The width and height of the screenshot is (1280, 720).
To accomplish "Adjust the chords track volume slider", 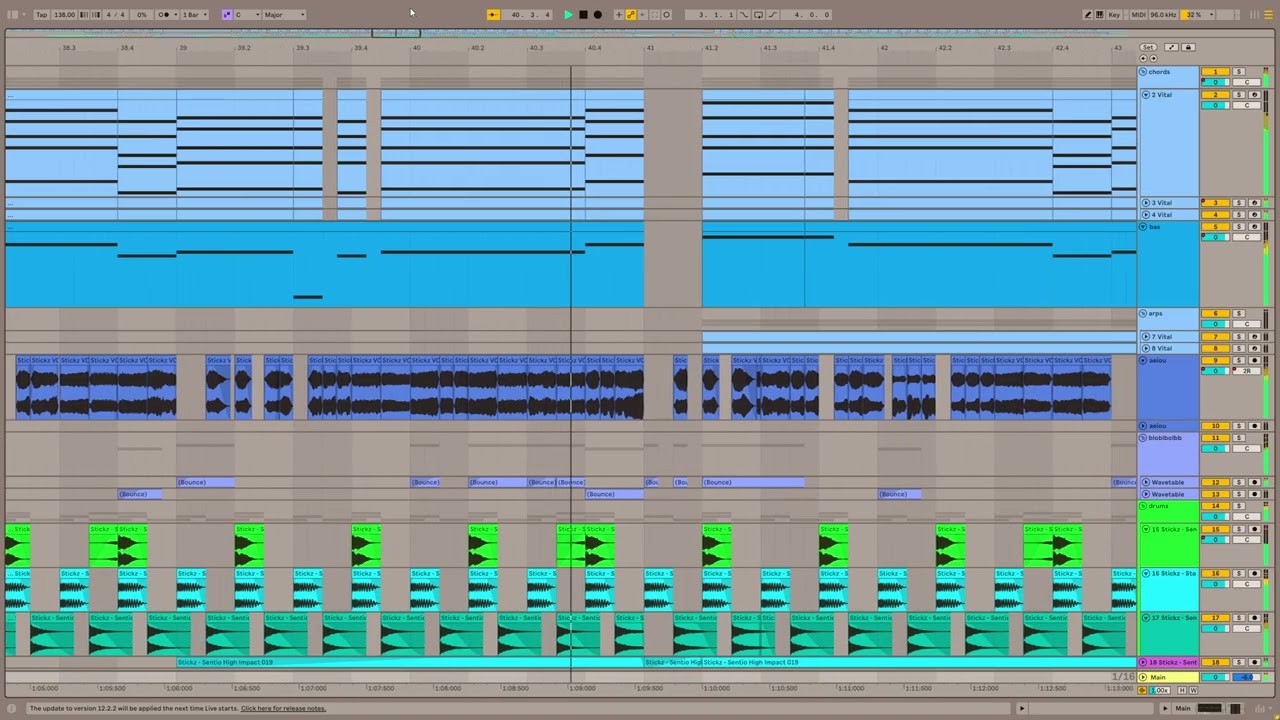I will [x=1215, y=82].
